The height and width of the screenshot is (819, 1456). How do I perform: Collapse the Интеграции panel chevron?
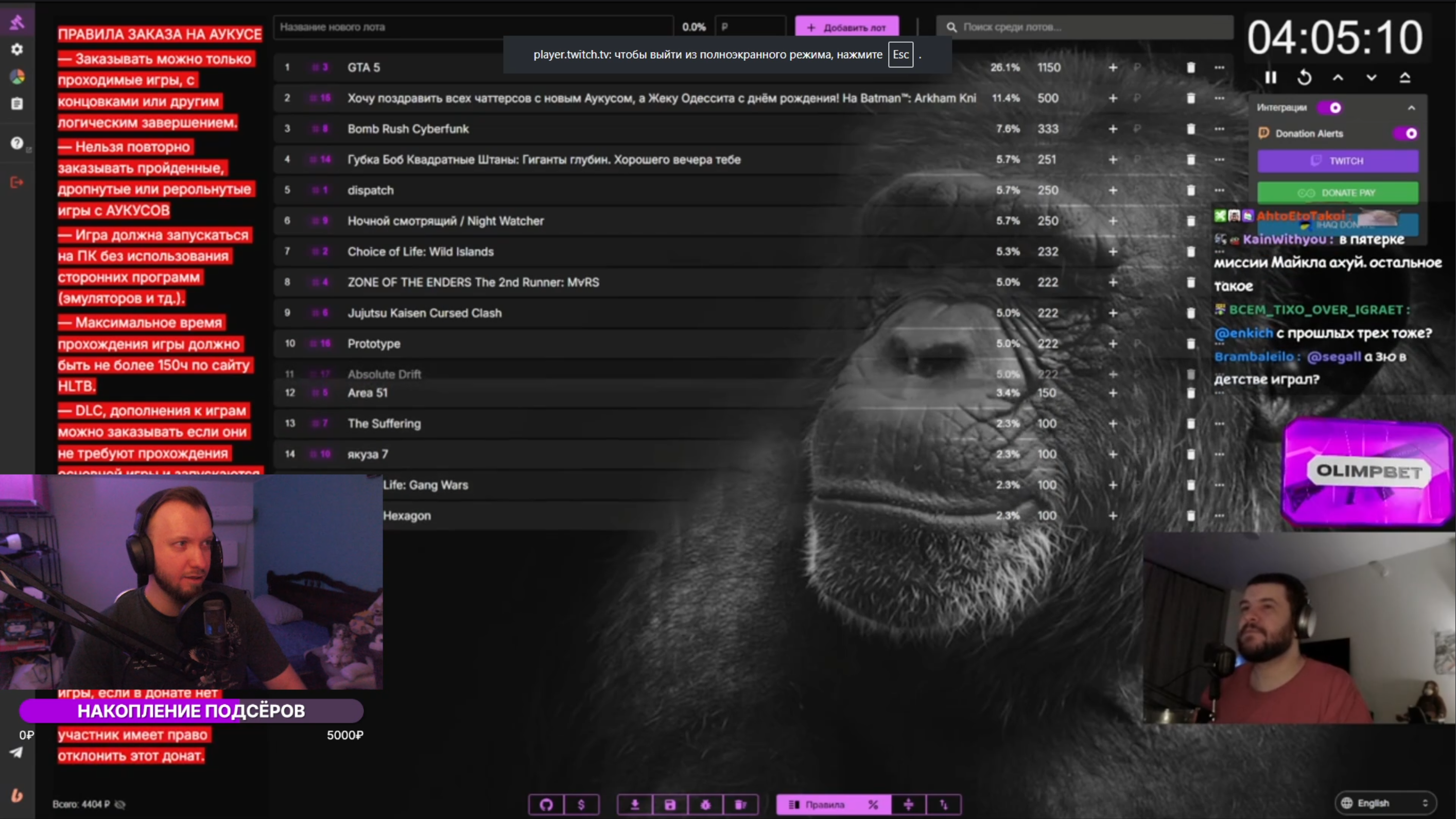point(1411,108)
